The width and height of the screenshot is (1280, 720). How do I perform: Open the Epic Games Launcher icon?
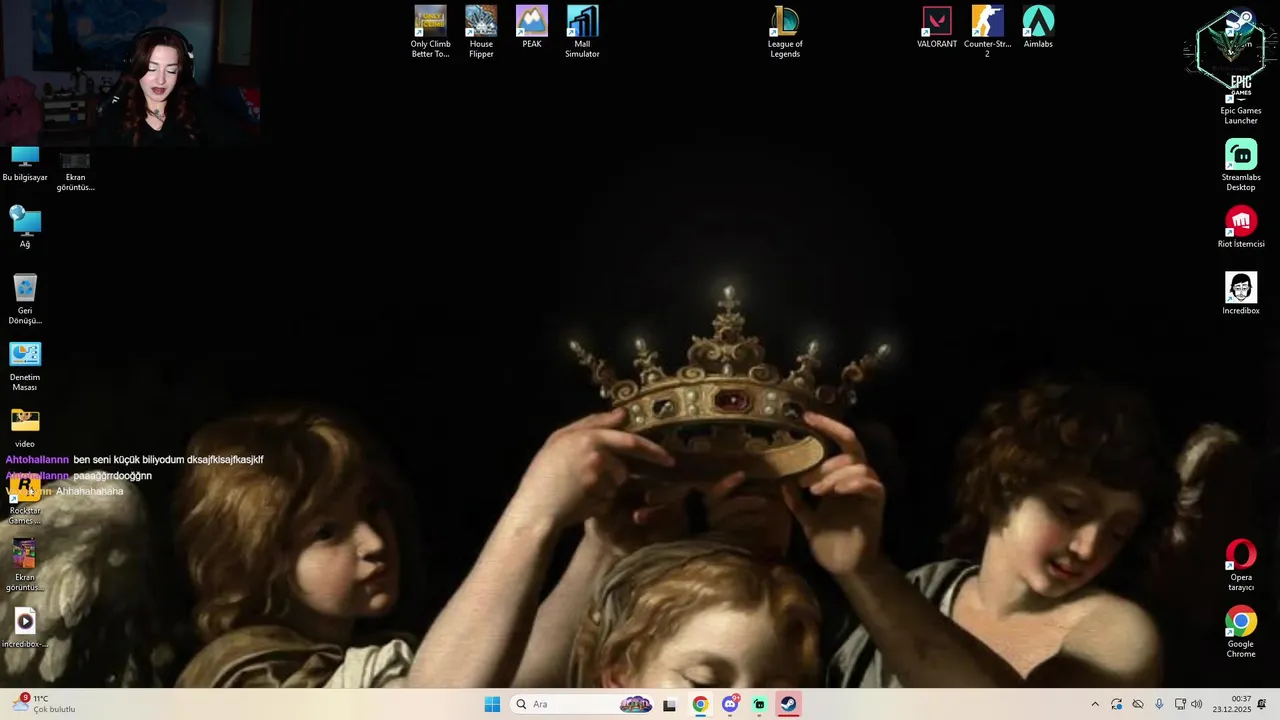coord(1241,98)
